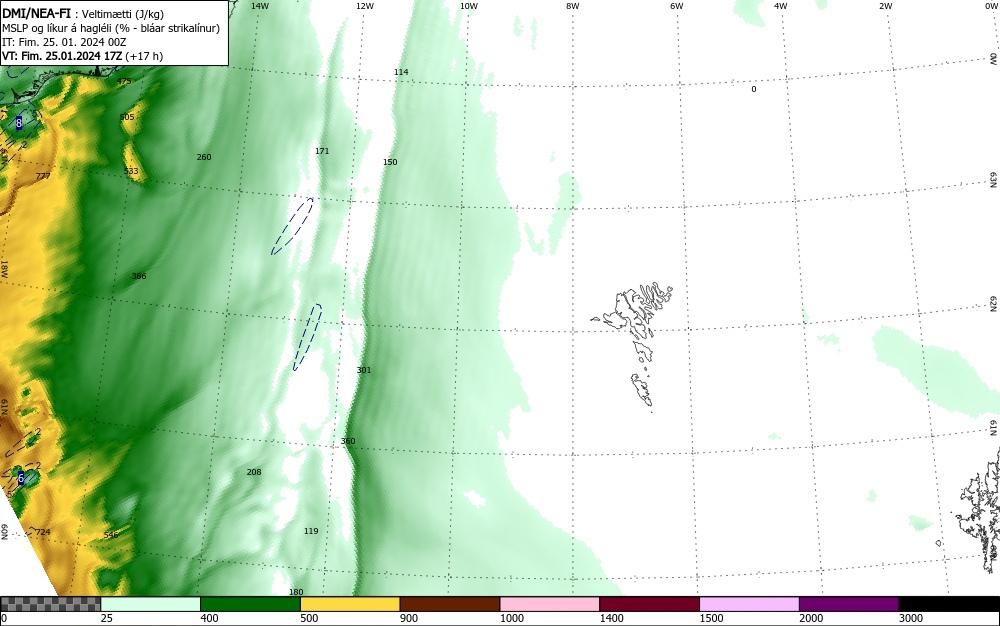Click the '12W' longitude label

coord(365,6)
